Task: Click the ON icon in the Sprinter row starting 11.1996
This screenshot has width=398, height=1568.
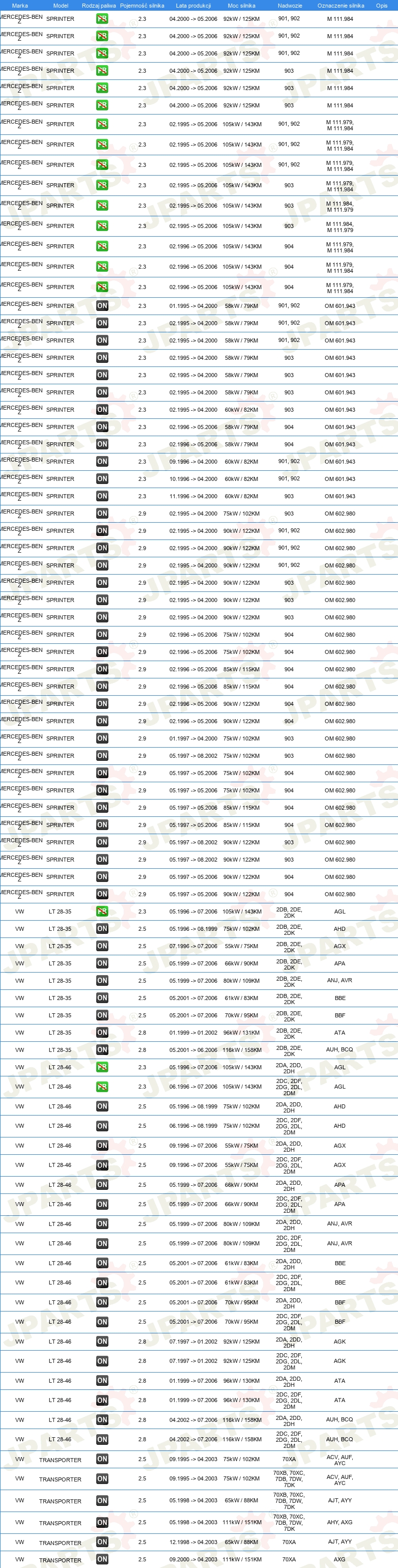Action: pyautogui.click(x=102, y=496)
